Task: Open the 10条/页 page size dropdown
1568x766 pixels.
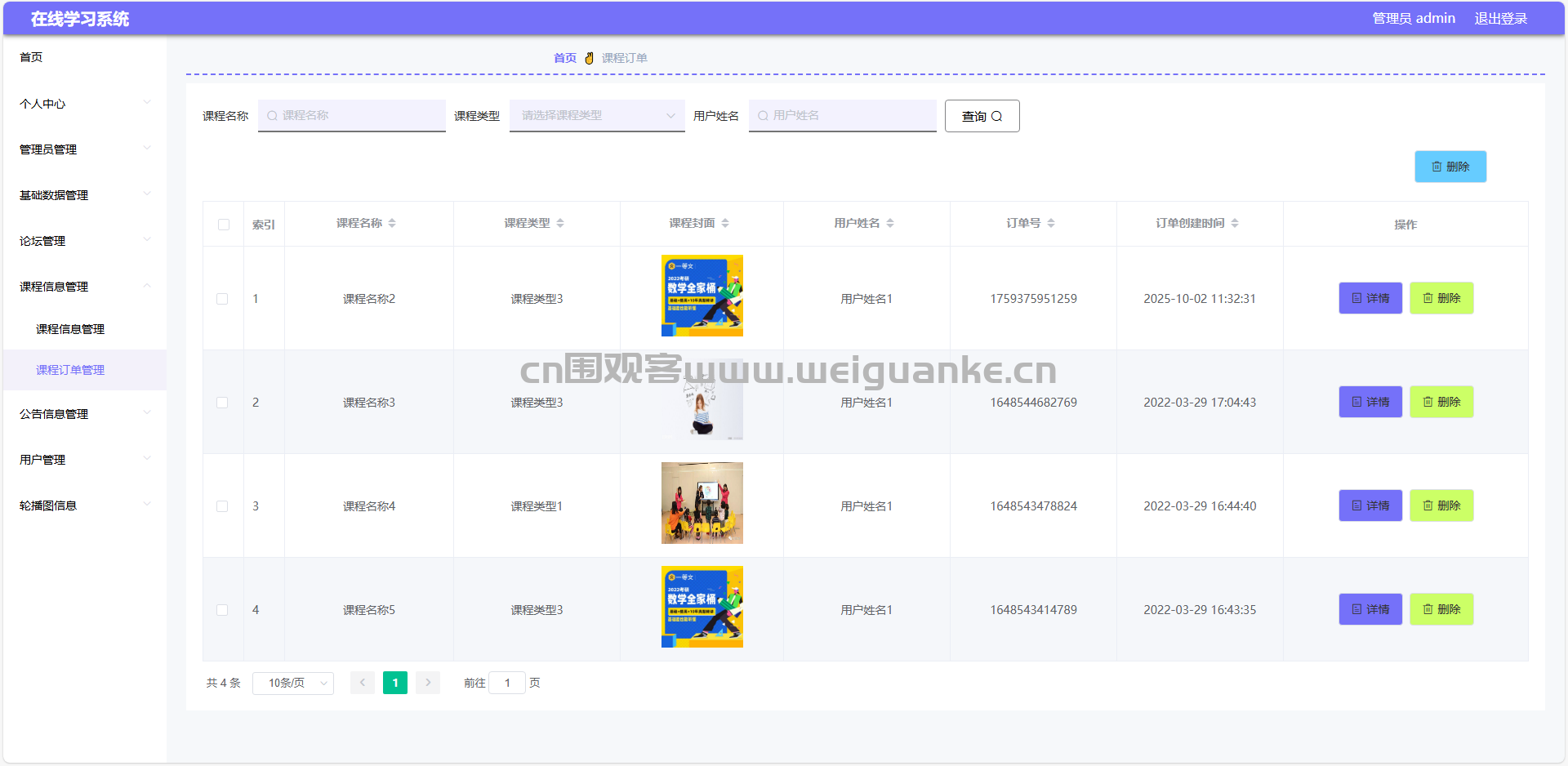Action: pyautogui.click(x=293, y=683)
